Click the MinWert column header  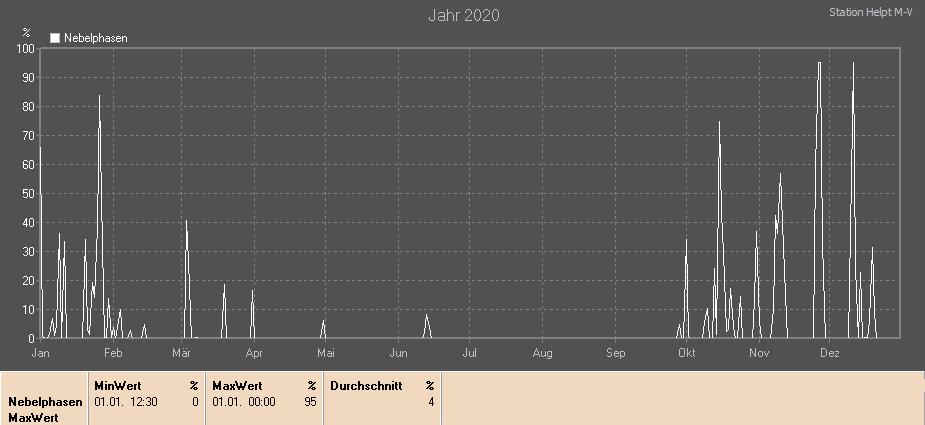[117, 384]
